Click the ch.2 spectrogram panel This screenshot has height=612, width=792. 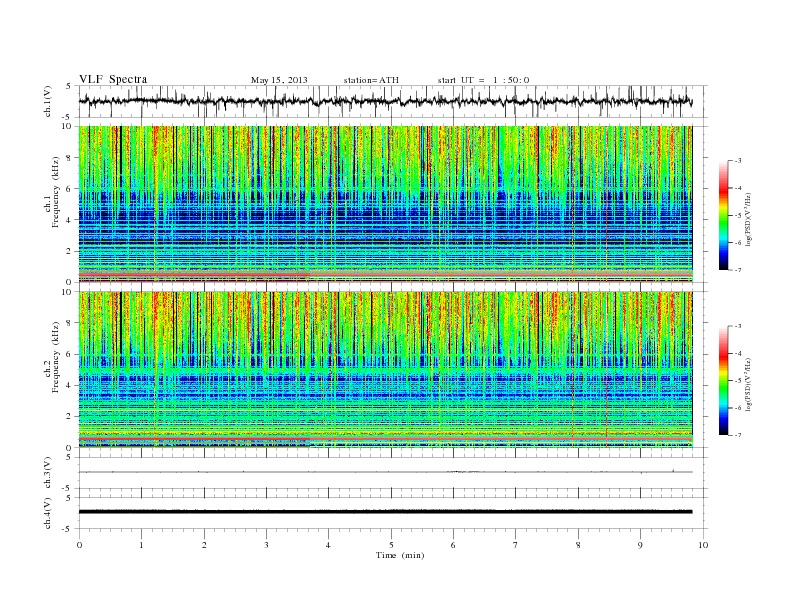coord(385,370)
